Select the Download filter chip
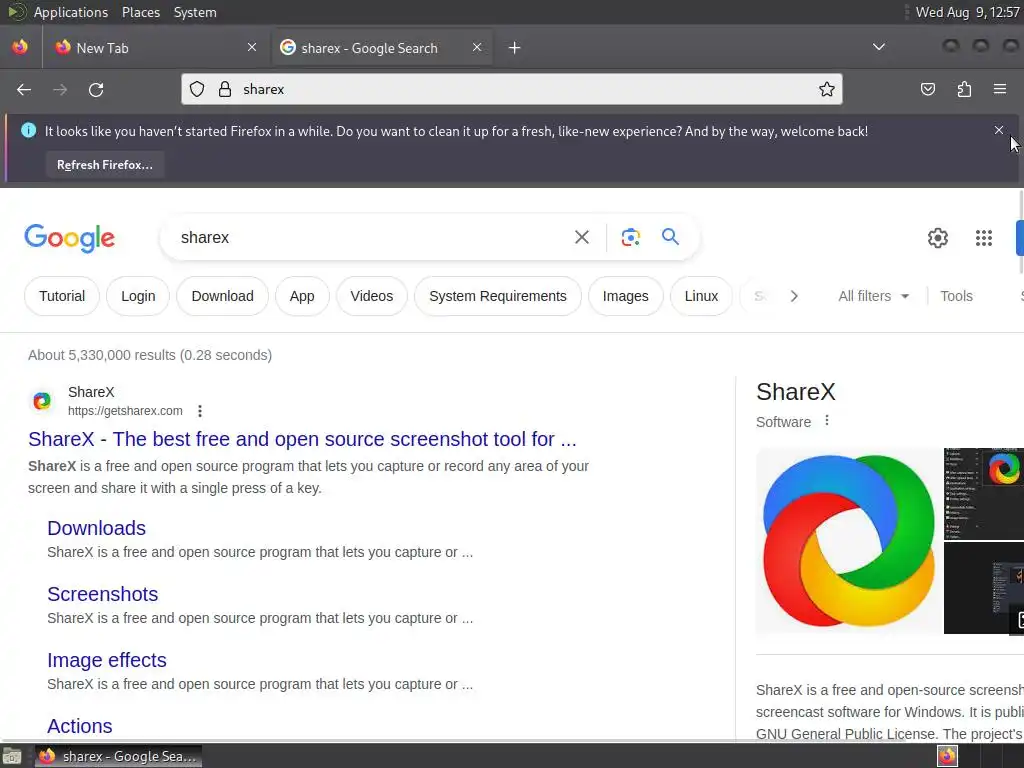Viewport: 1024px width, 768px height. 223,296
